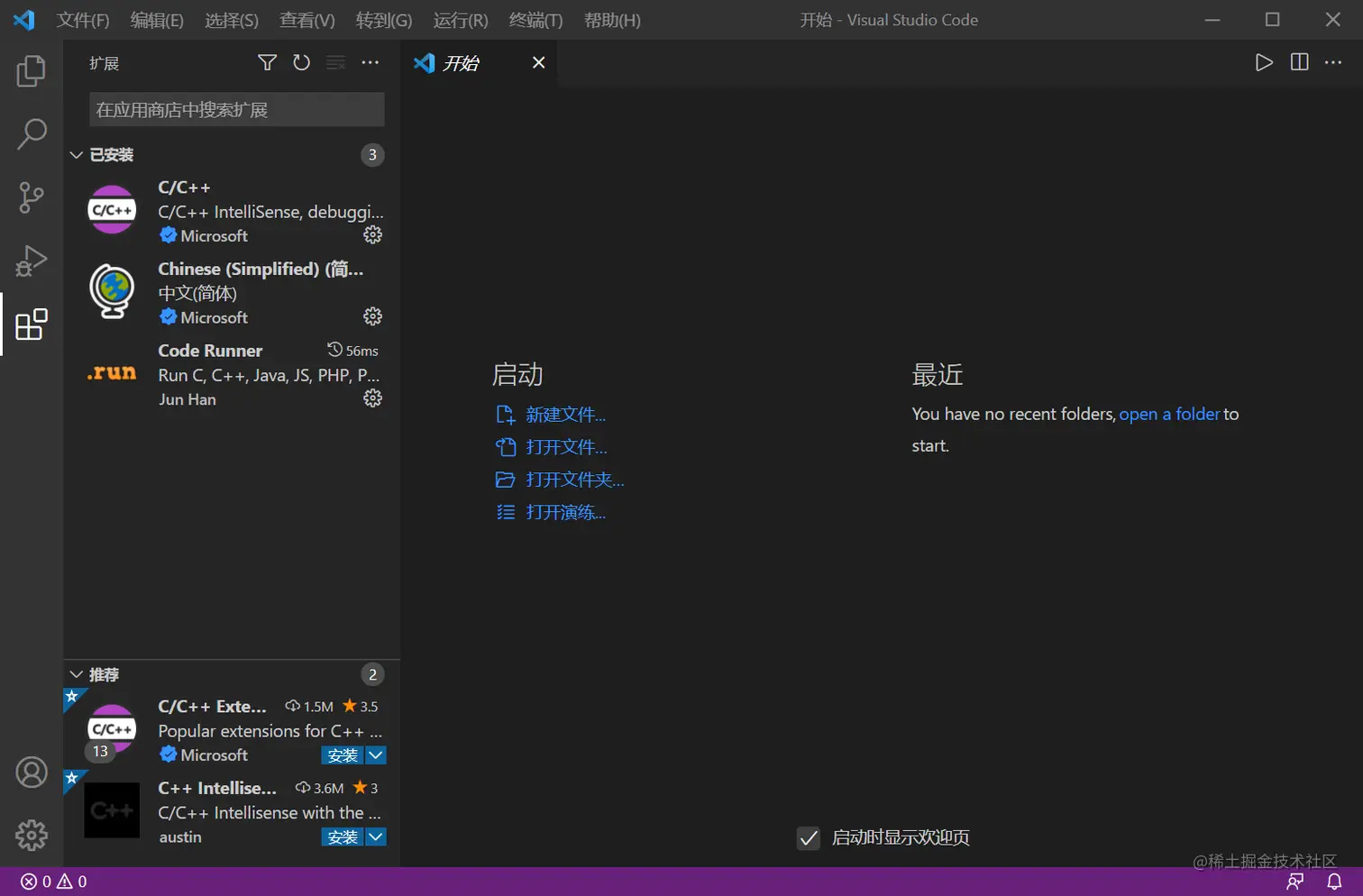The height and width of the screenshot is (896, 1363).
Task: Open the Search view in activity bar
Action: coord(32,134)
